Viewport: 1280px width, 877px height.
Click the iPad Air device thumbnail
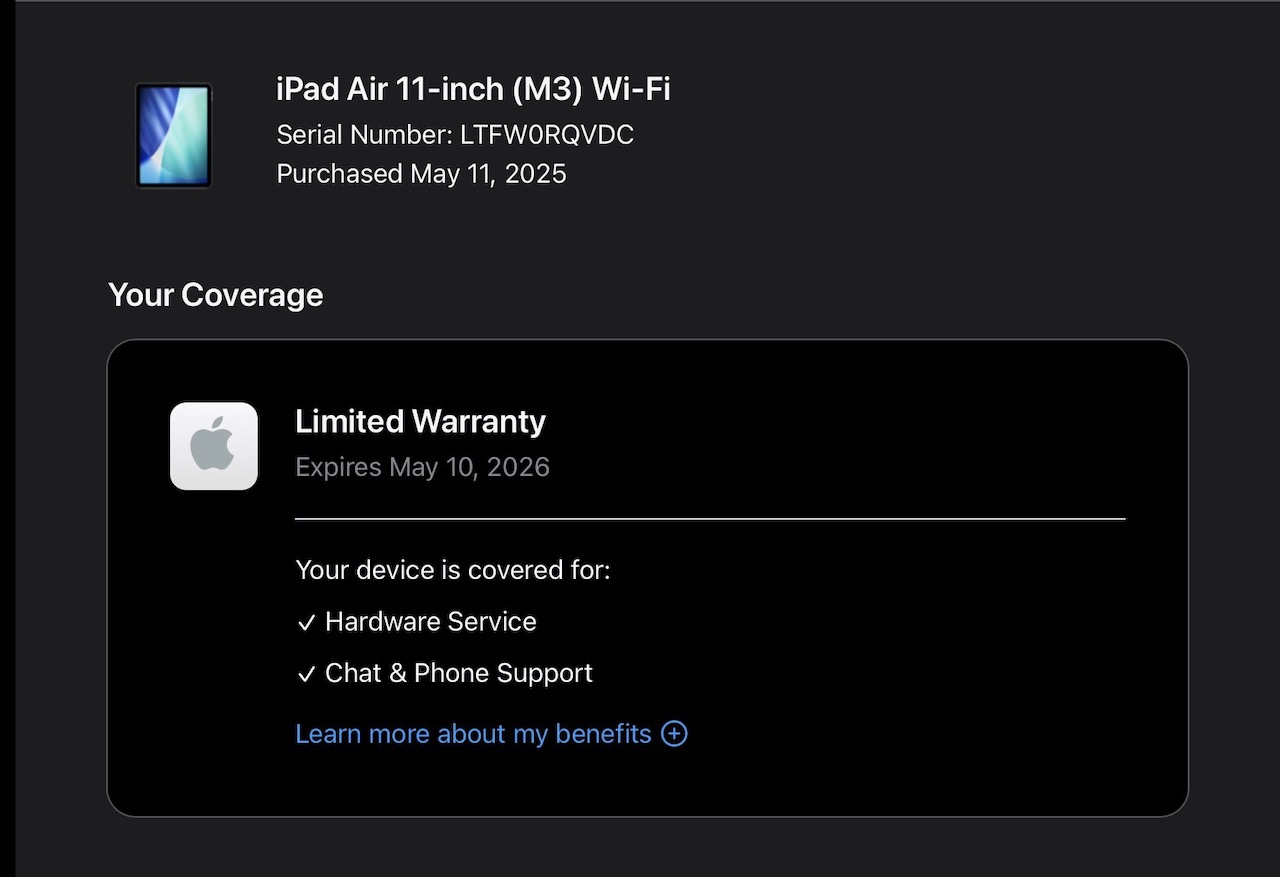pos(174,135)
